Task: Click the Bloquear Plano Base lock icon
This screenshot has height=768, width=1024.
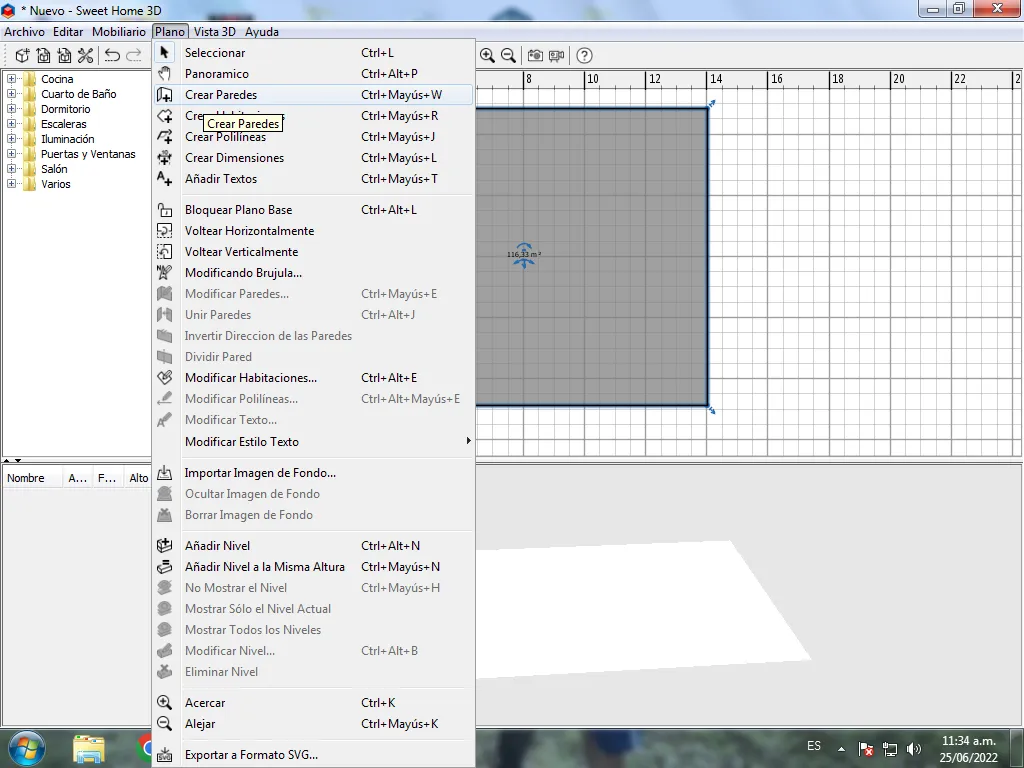Action: click(x=165, y=210)
